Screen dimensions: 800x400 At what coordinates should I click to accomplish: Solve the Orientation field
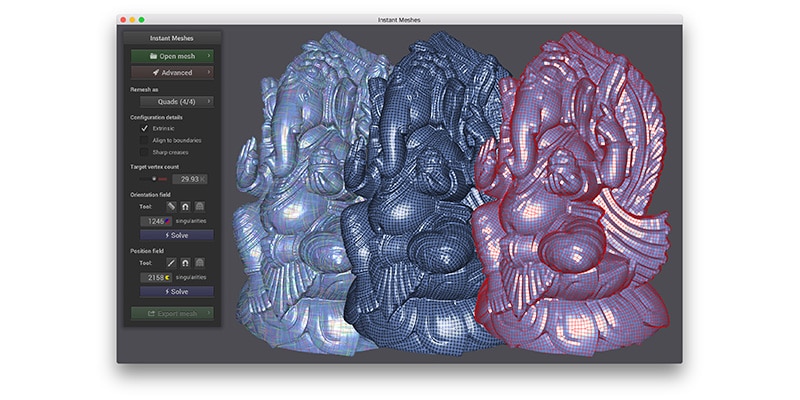pos(176,235)
